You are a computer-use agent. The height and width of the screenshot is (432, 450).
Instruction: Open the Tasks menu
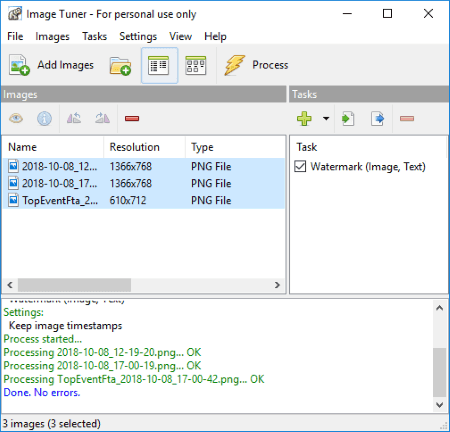pos(94,36)
